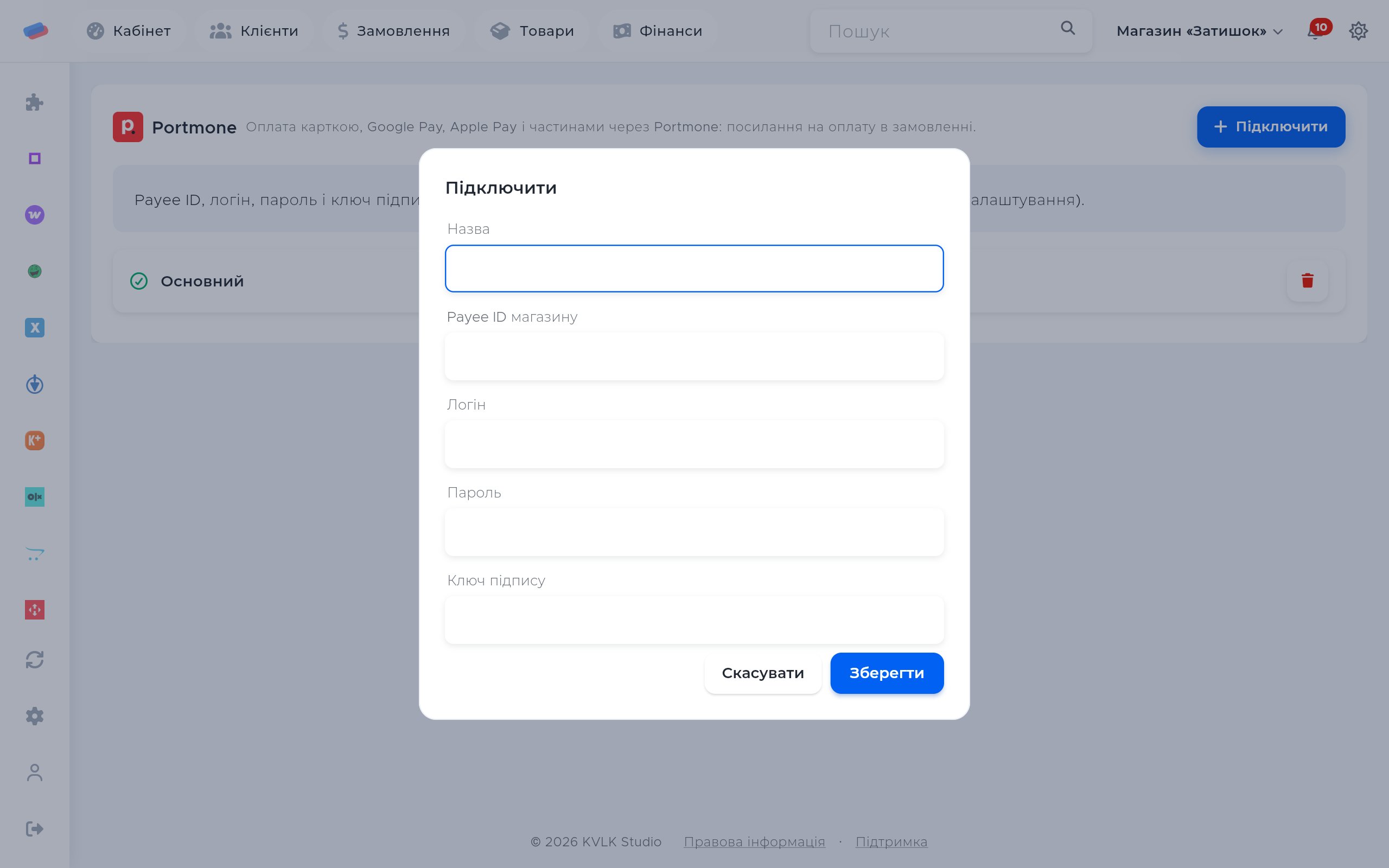Open the Замовлення menu
The height and width of the screenshot is (868, 1389).
pos(394,31)
